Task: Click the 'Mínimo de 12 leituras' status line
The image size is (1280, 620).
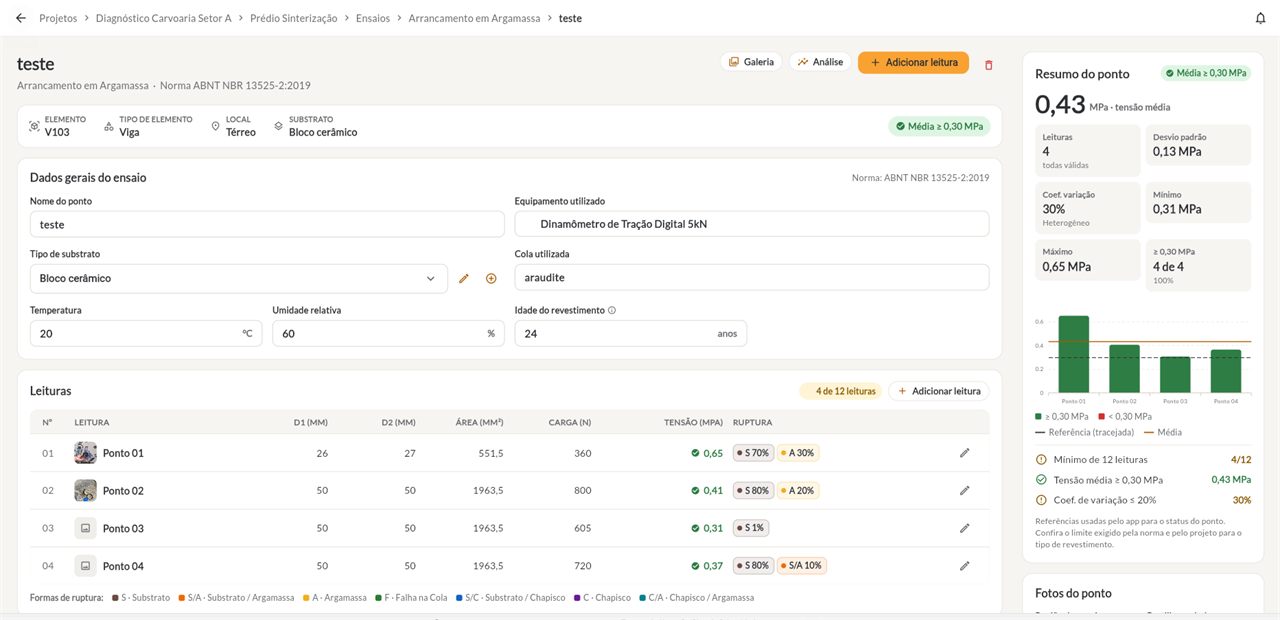Action: point(1143,460)
